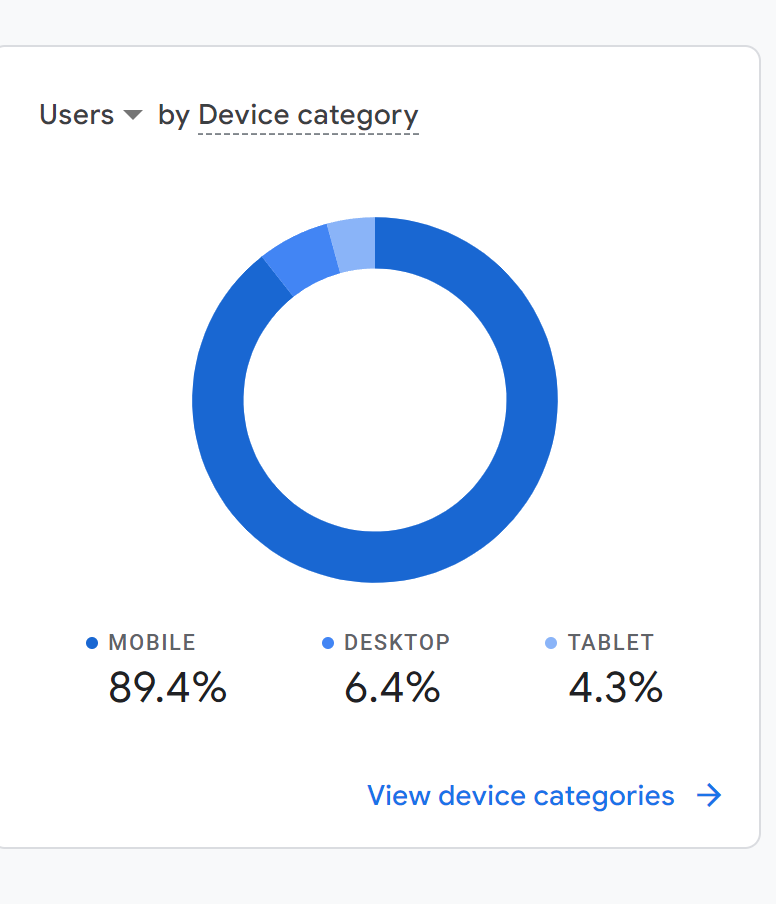Click the dark blue Mobile legend dot

[92, 643]
